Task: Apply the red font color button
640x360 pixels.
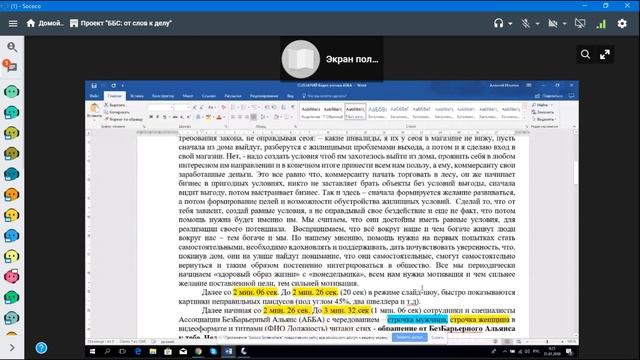Action: [219, 118]
